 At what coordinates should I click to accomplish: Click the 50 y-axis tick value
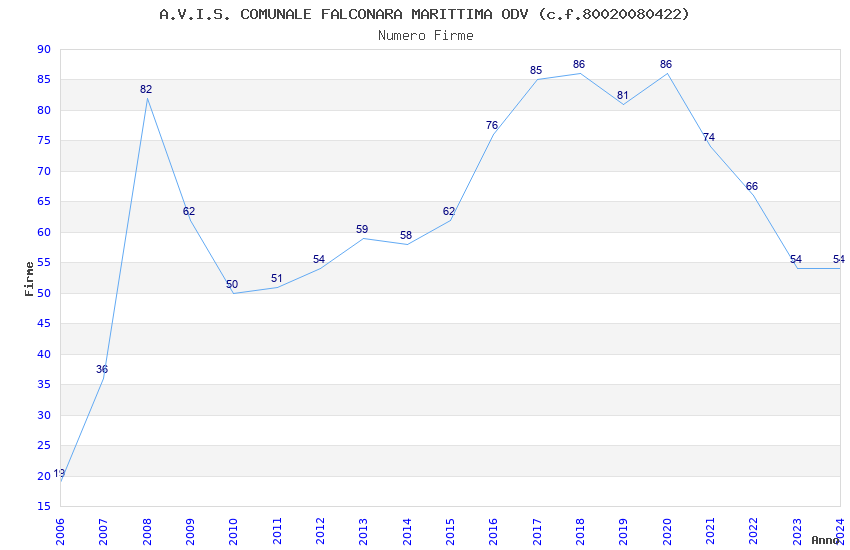coord(44,293)
